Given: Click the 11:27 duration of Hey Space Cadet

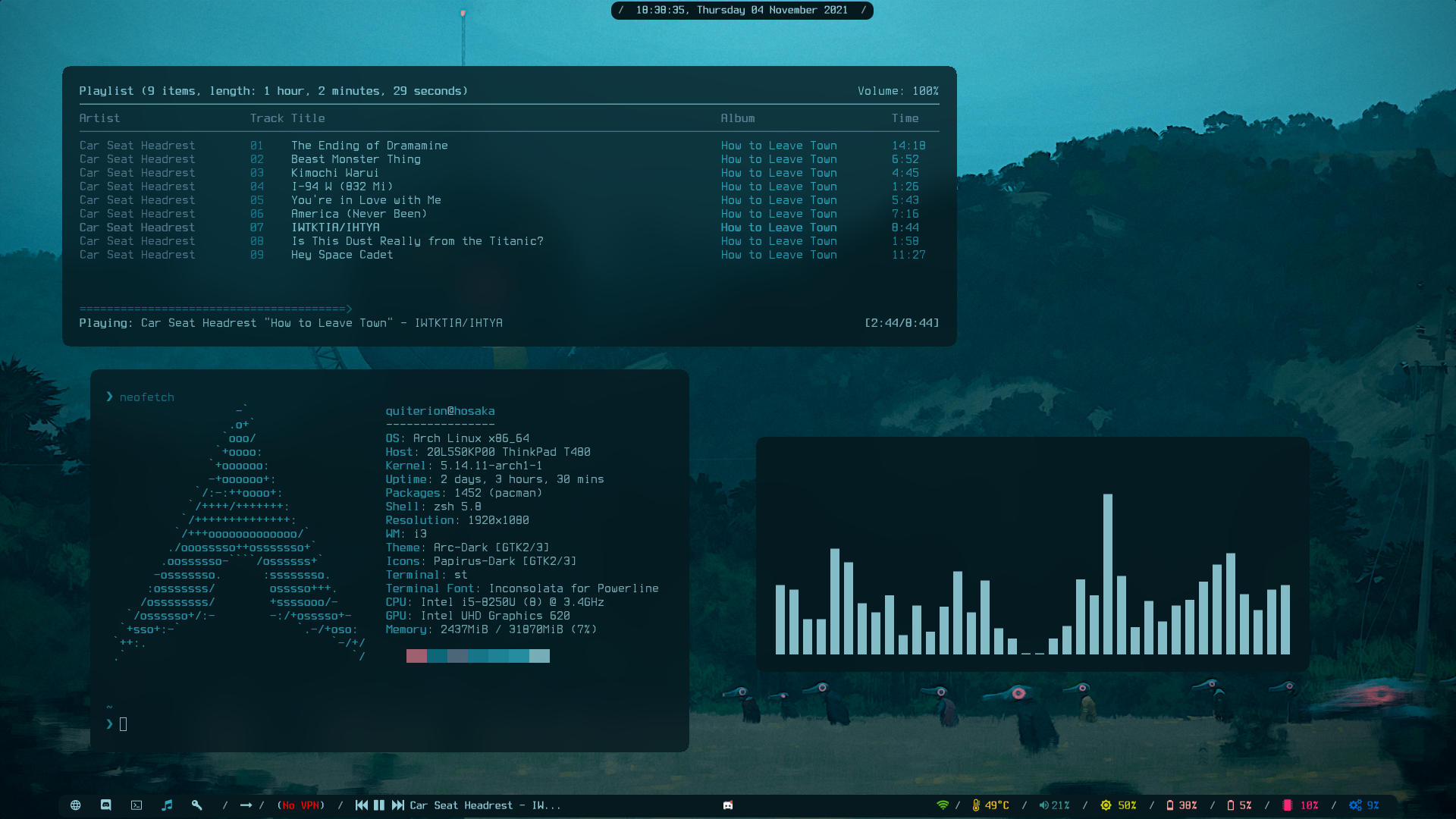Looking at the screenshot, I should point(908,255).
